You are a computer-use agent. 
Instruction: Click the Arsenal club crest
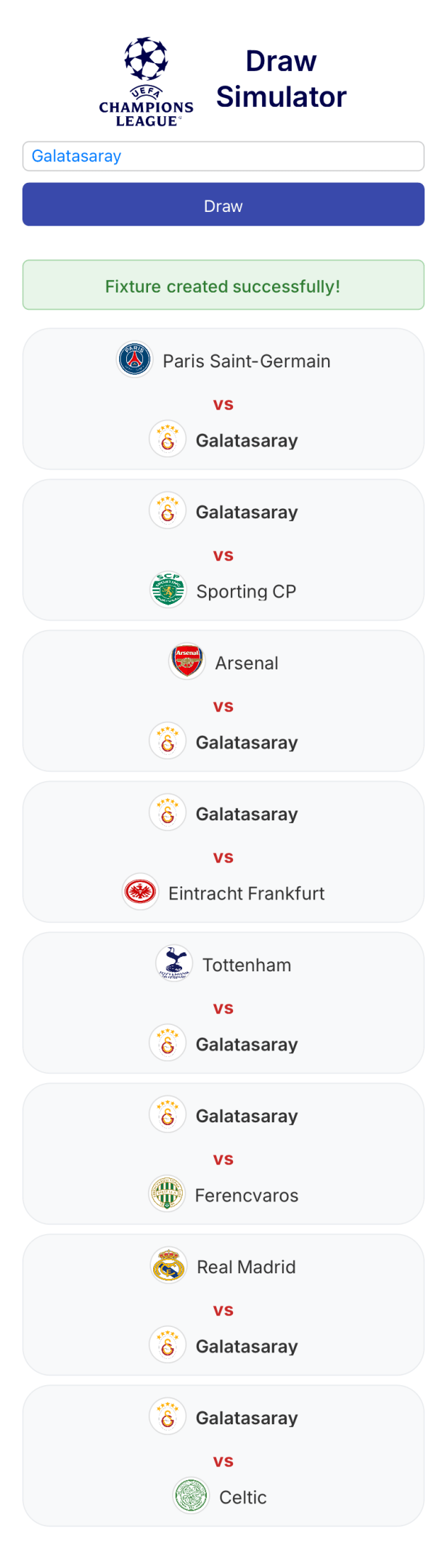187,662
